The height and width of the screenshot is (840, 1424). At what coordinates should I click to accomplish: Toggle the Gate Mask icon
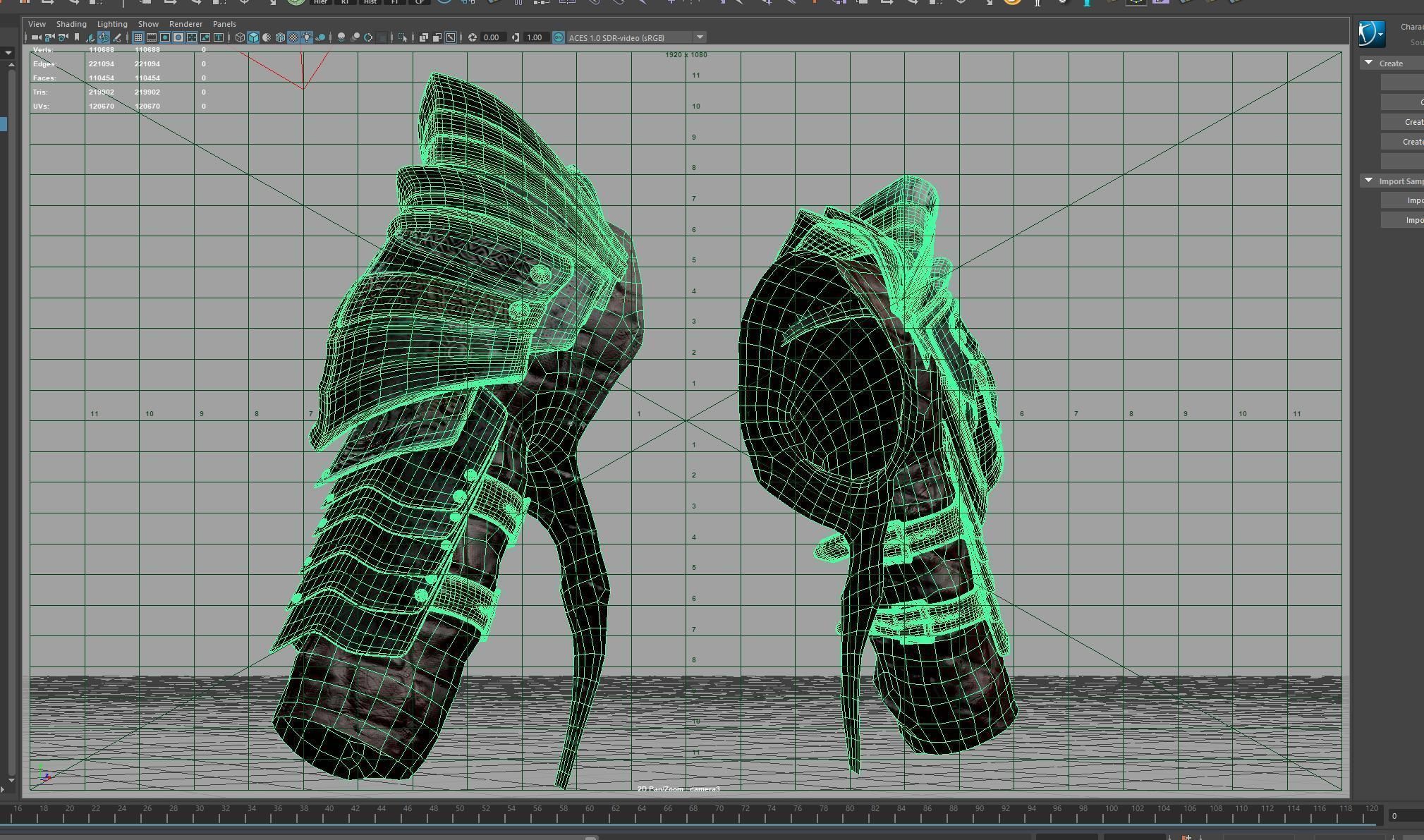(x=178, y=37)
